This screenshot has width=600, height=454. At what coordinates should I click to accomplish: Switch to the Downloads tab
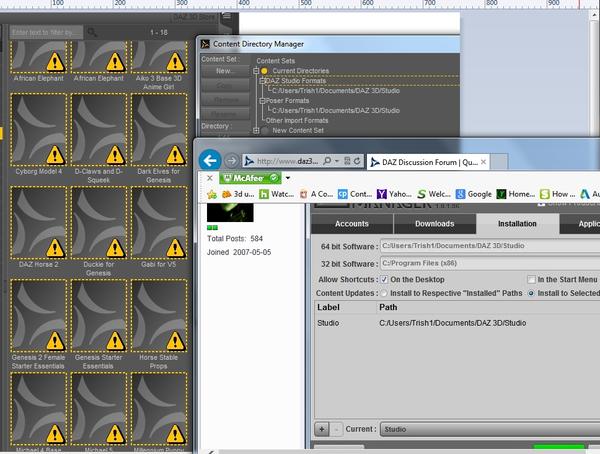(435, 224)
